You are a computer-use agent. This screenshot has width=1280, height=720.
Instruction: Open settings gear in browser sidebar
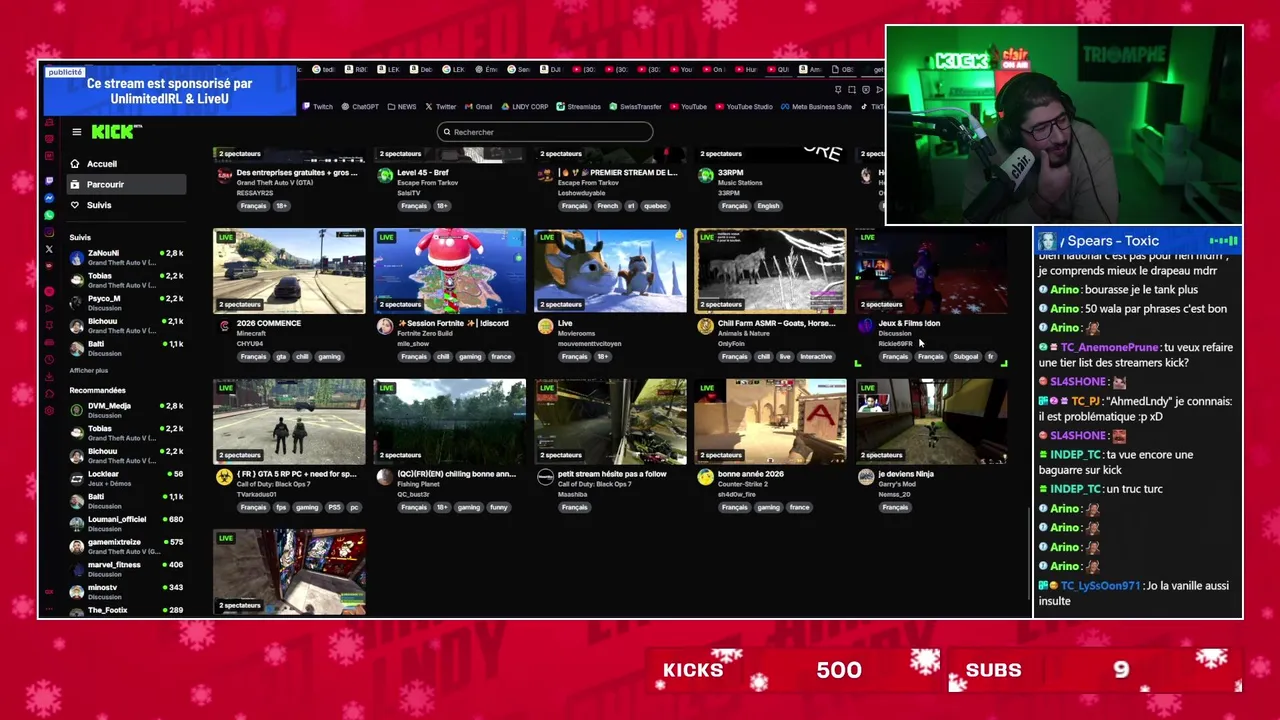coord(49,411)
